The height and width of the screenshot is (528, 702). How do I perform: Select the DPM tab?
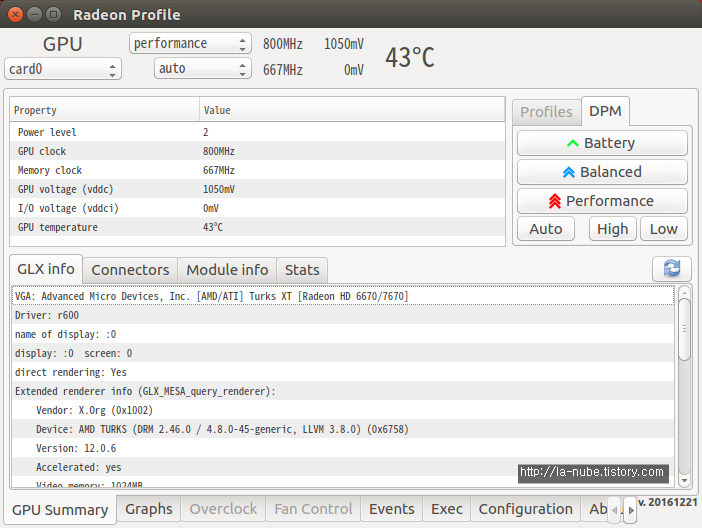pos(605,111)
